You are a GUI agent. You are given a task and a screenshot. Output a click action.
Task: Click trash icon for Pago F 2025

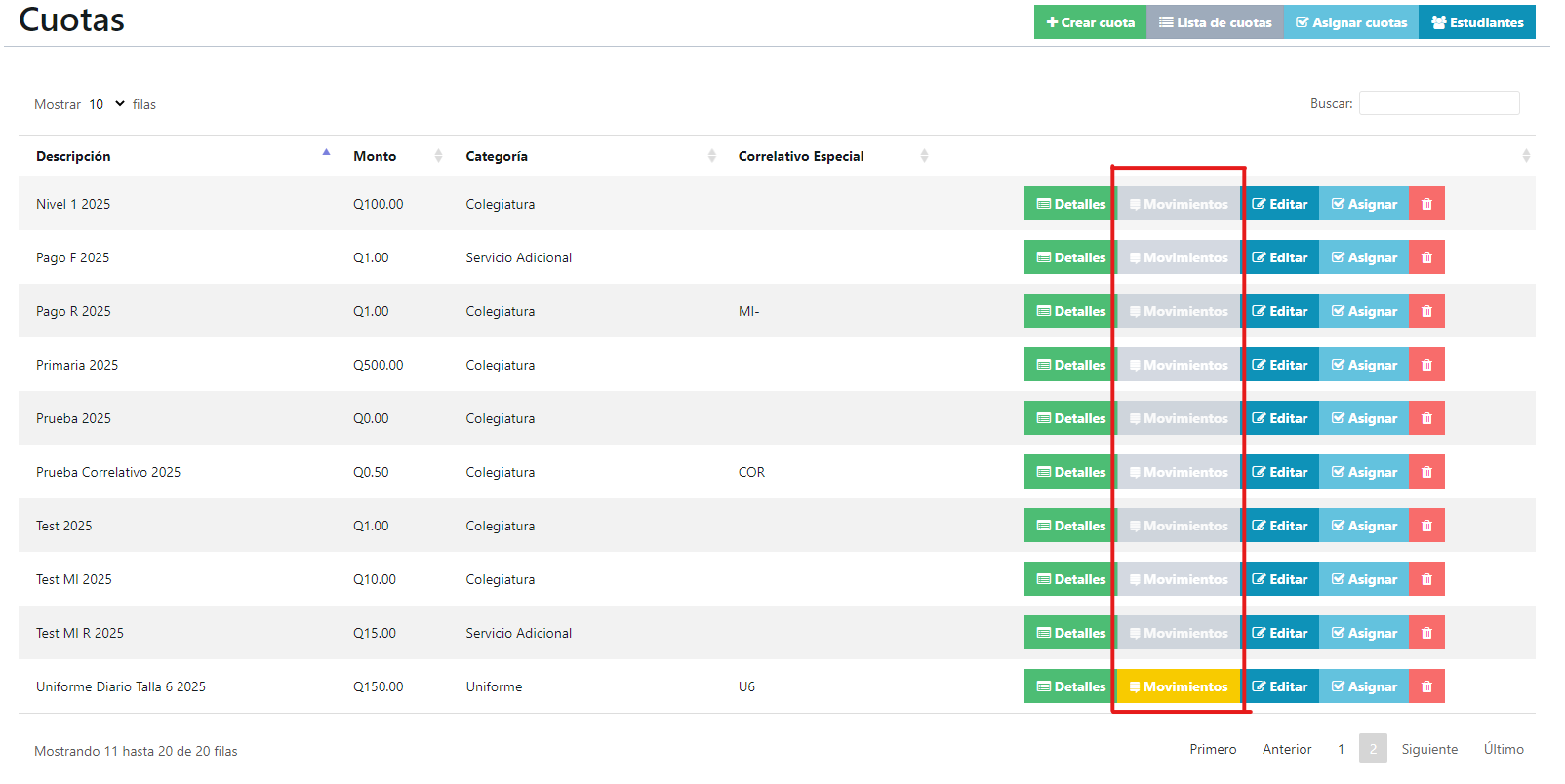pyautogui.click(x=1426, y=257)
